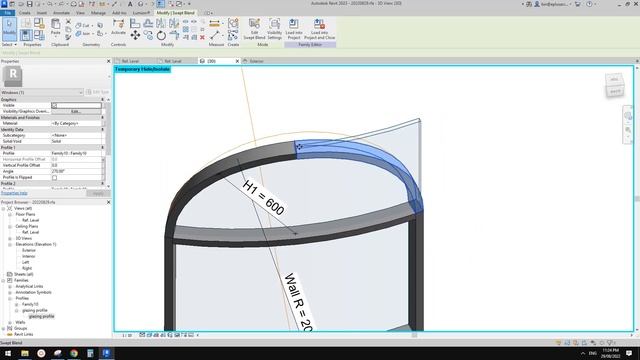
Task: Select the Interior elevation in Project Browser
Action: [29, 256]
